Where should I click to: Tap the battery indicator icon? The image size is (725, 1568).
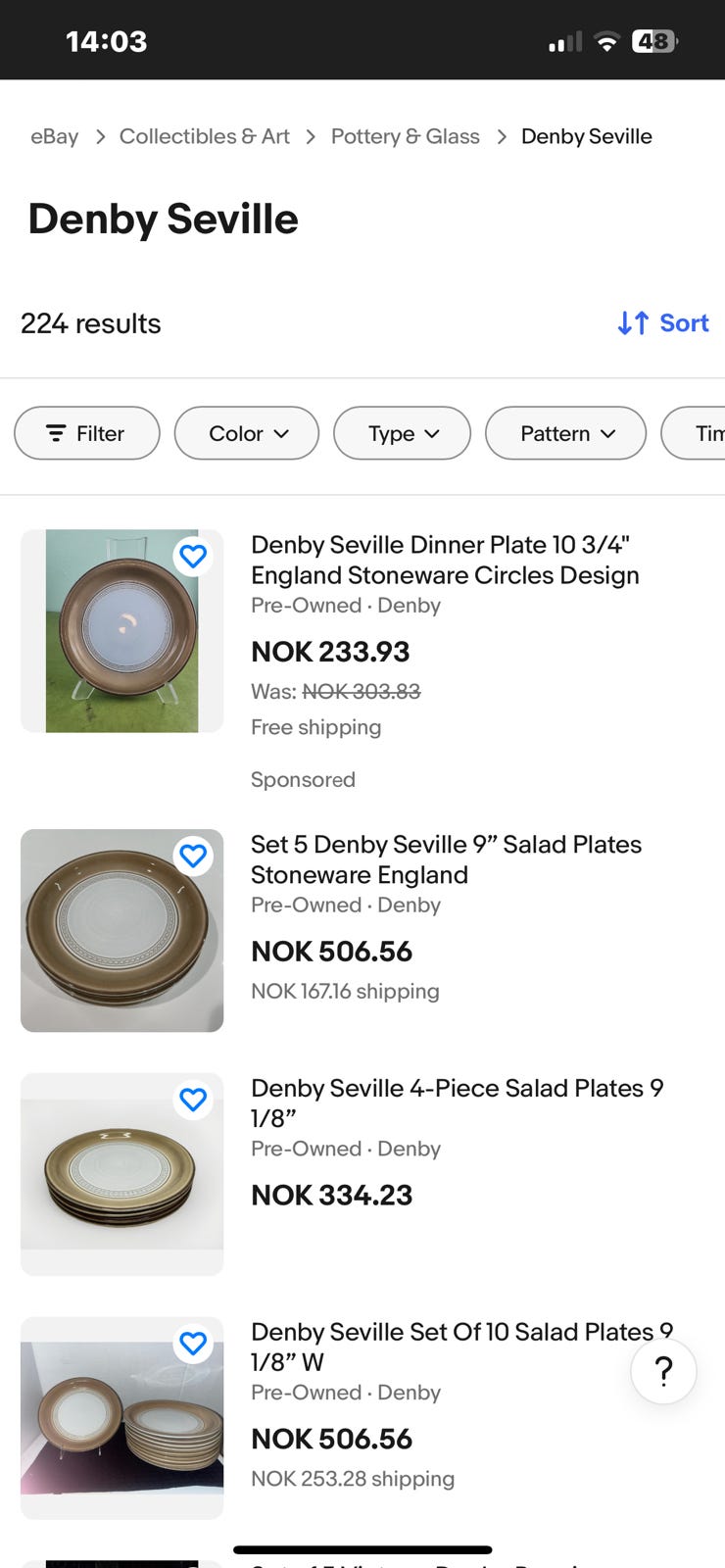654,41
